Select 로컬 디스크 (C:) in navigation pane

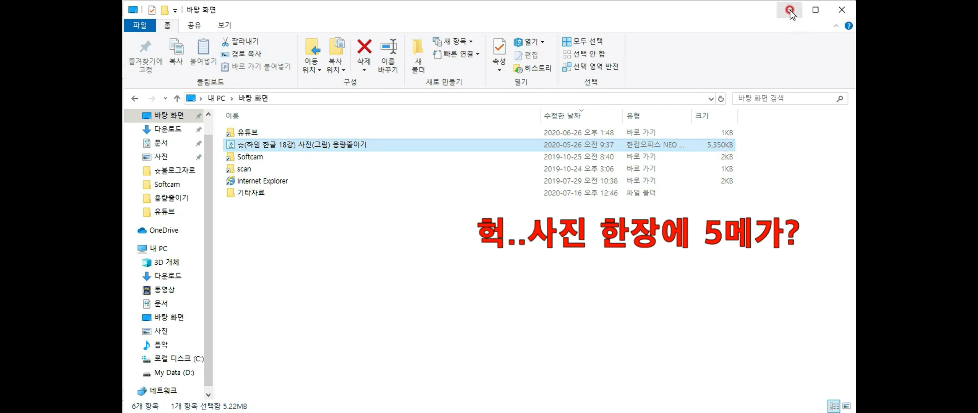[x=178, y=358]
